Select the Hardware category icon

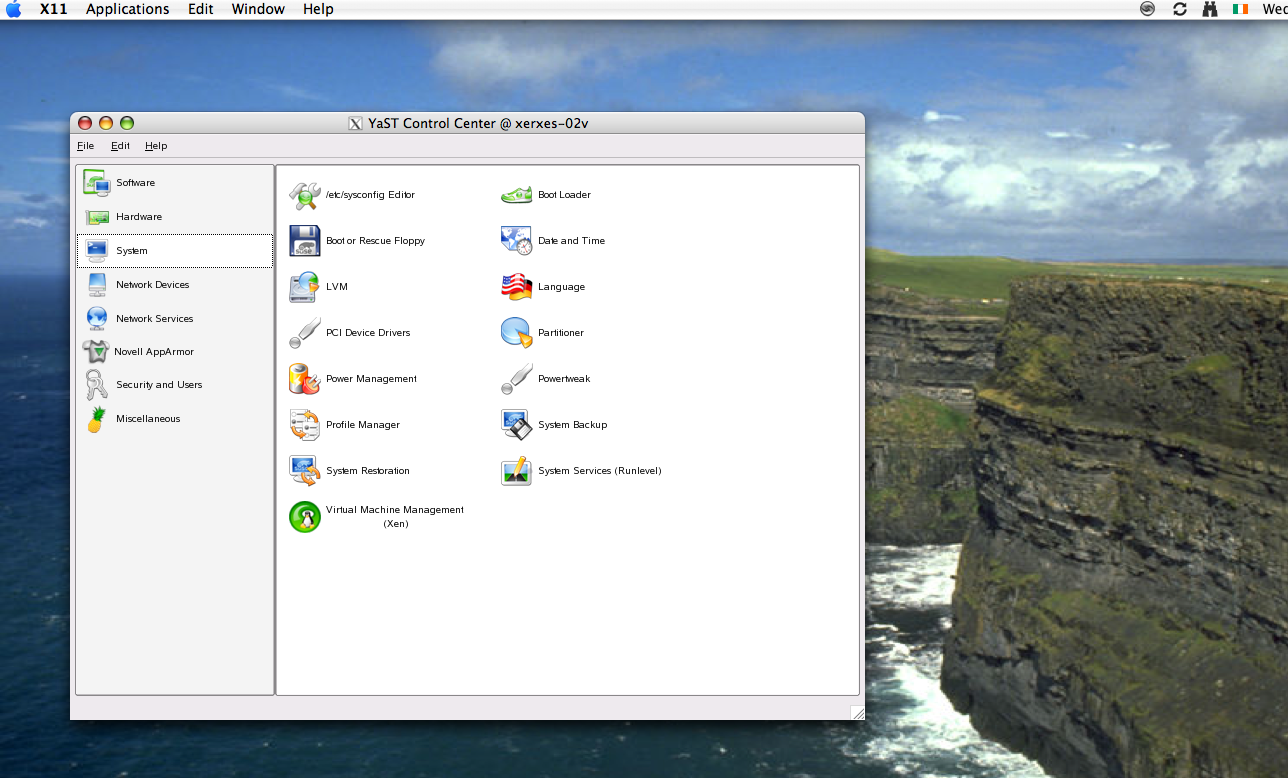point(97,217)
